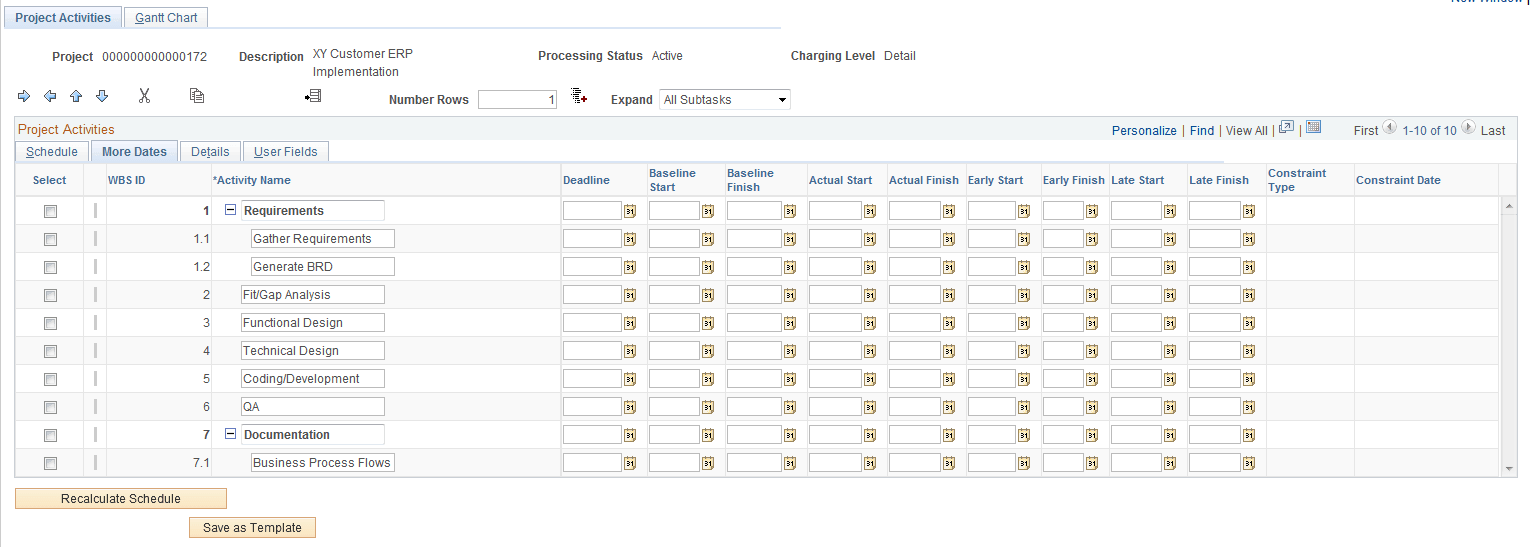Cut selected rows with scissors icon

144,96
